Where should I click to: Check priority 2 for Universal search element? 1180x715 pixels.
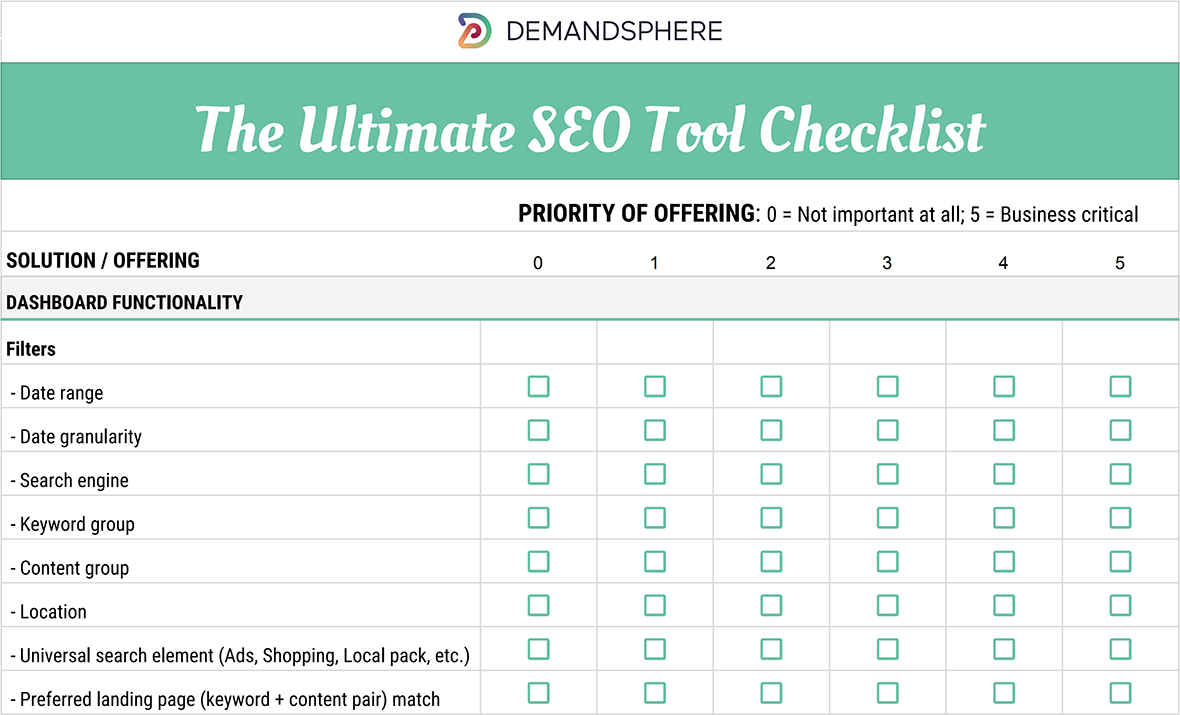[771, 649]
